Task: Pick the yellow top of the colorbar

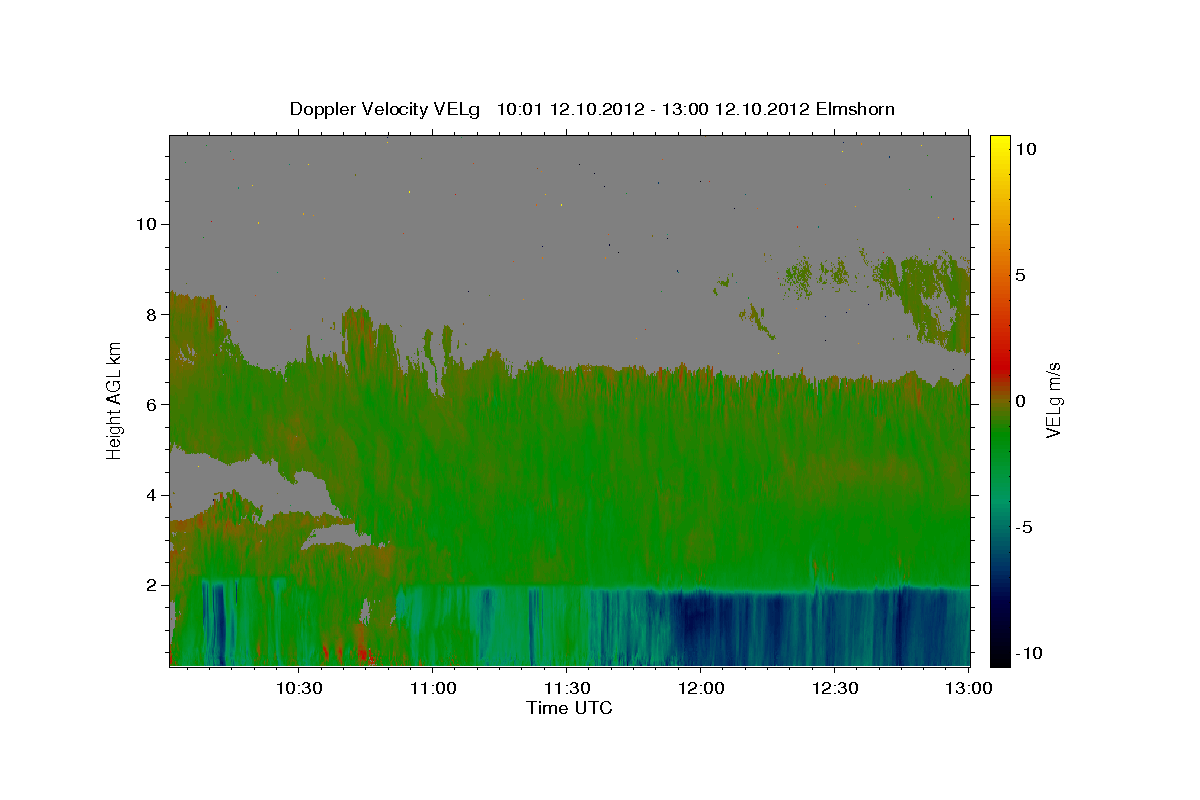Action: tap(999, 145)
